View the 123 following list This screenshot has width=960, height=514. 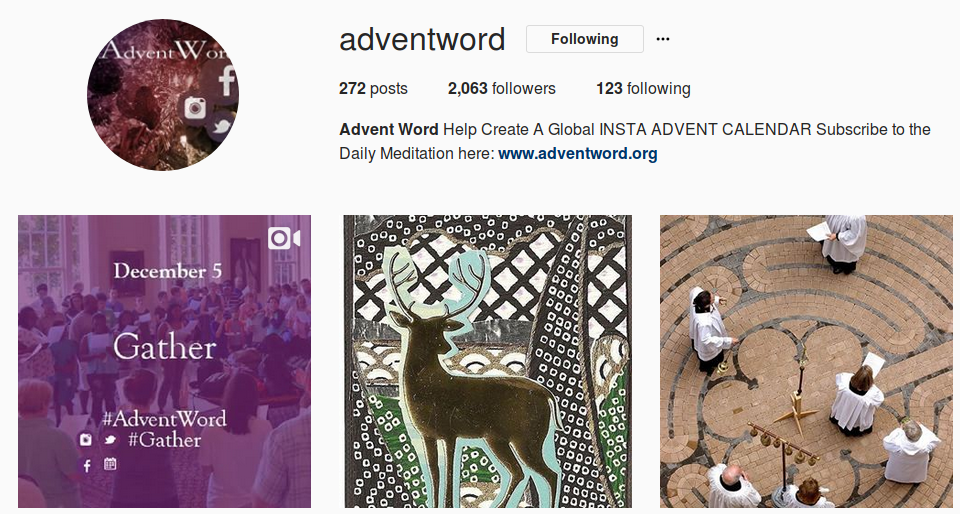643,89
